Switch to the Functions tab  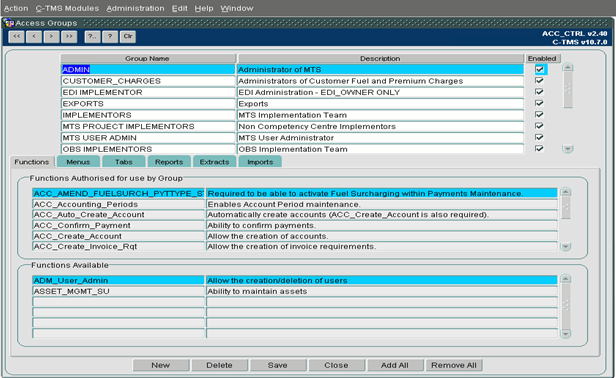[x=32, y=162]
